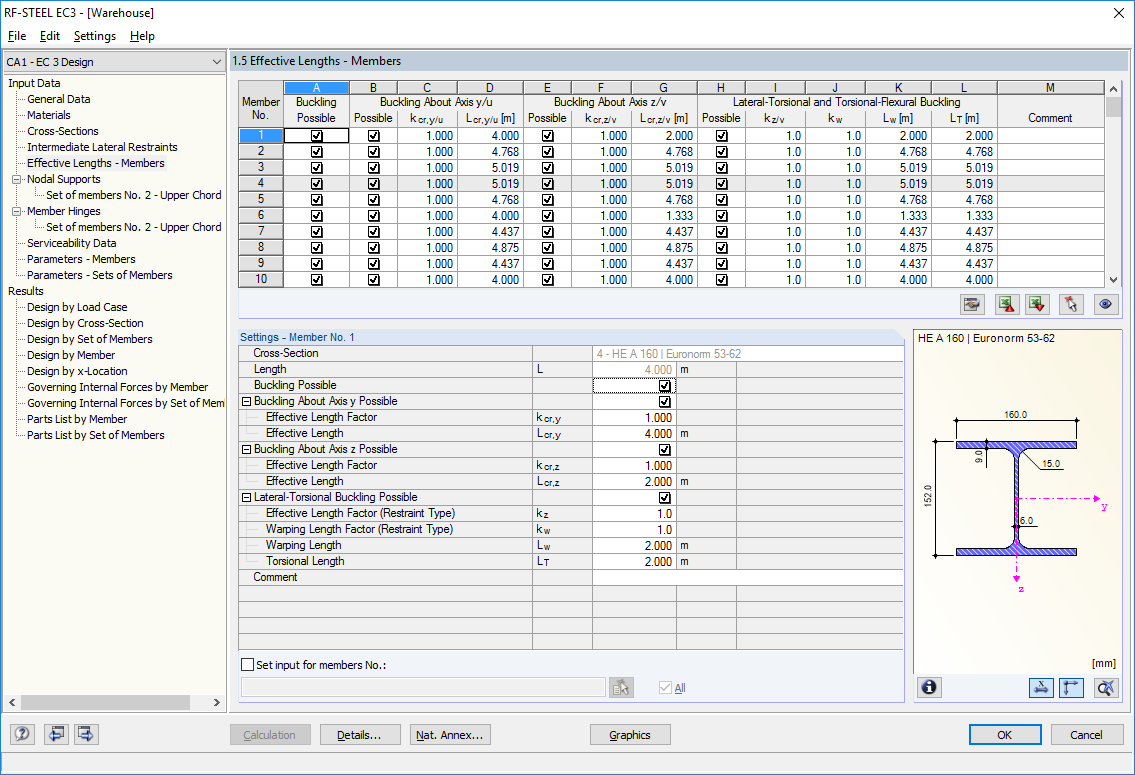Image resolution: width=1135 pixels, height=775 pixels.
Task: Click the Details... button
Action: pyautogui.click(x=360, y=734)
